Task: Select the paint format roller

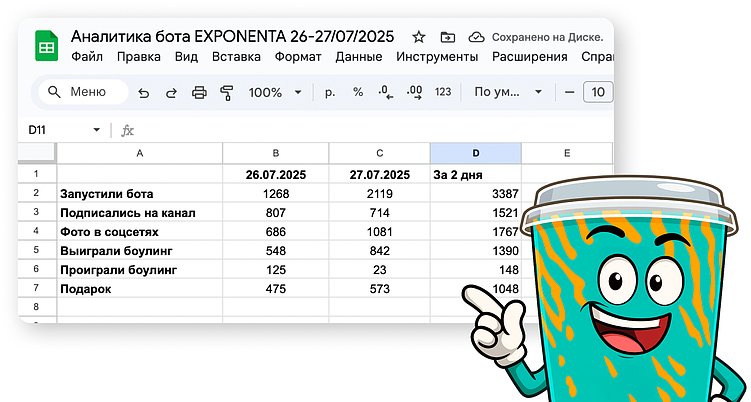Action: 227,92
